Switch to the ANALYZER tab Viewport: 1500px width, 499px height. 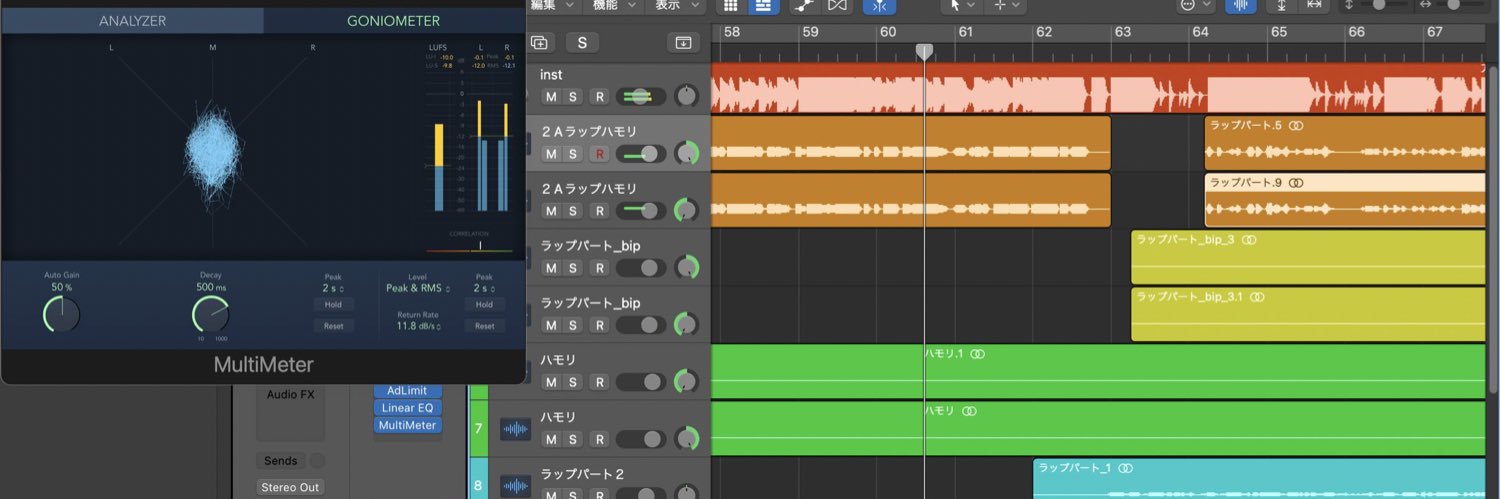point(132,20)
